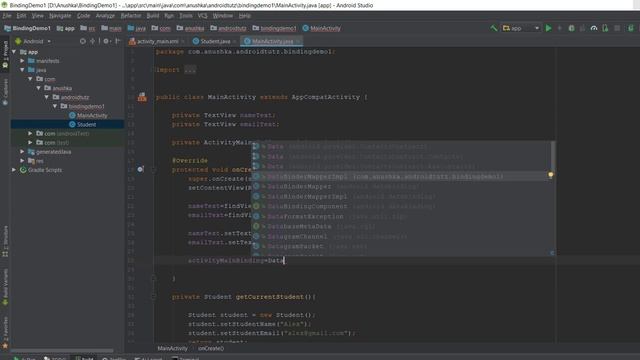Run the app with the green play button
Viewport: 640px width, 360px height.
tap(549, 28)
